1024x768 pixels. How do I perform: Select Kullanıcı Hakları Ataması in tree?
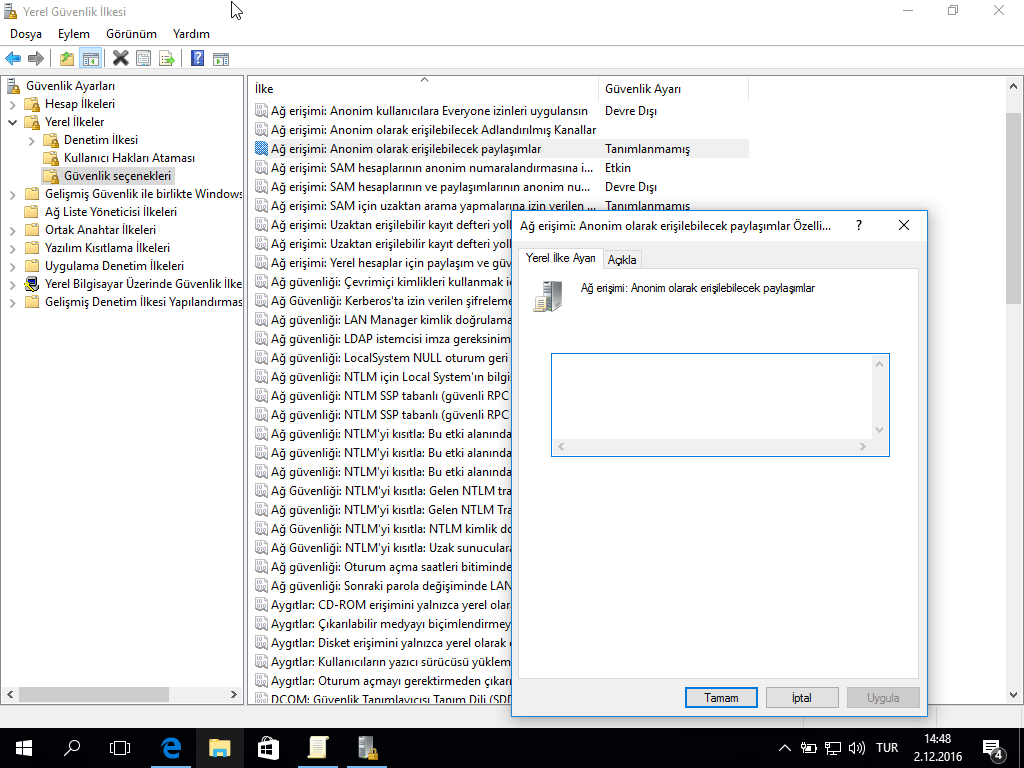(129, 158)
